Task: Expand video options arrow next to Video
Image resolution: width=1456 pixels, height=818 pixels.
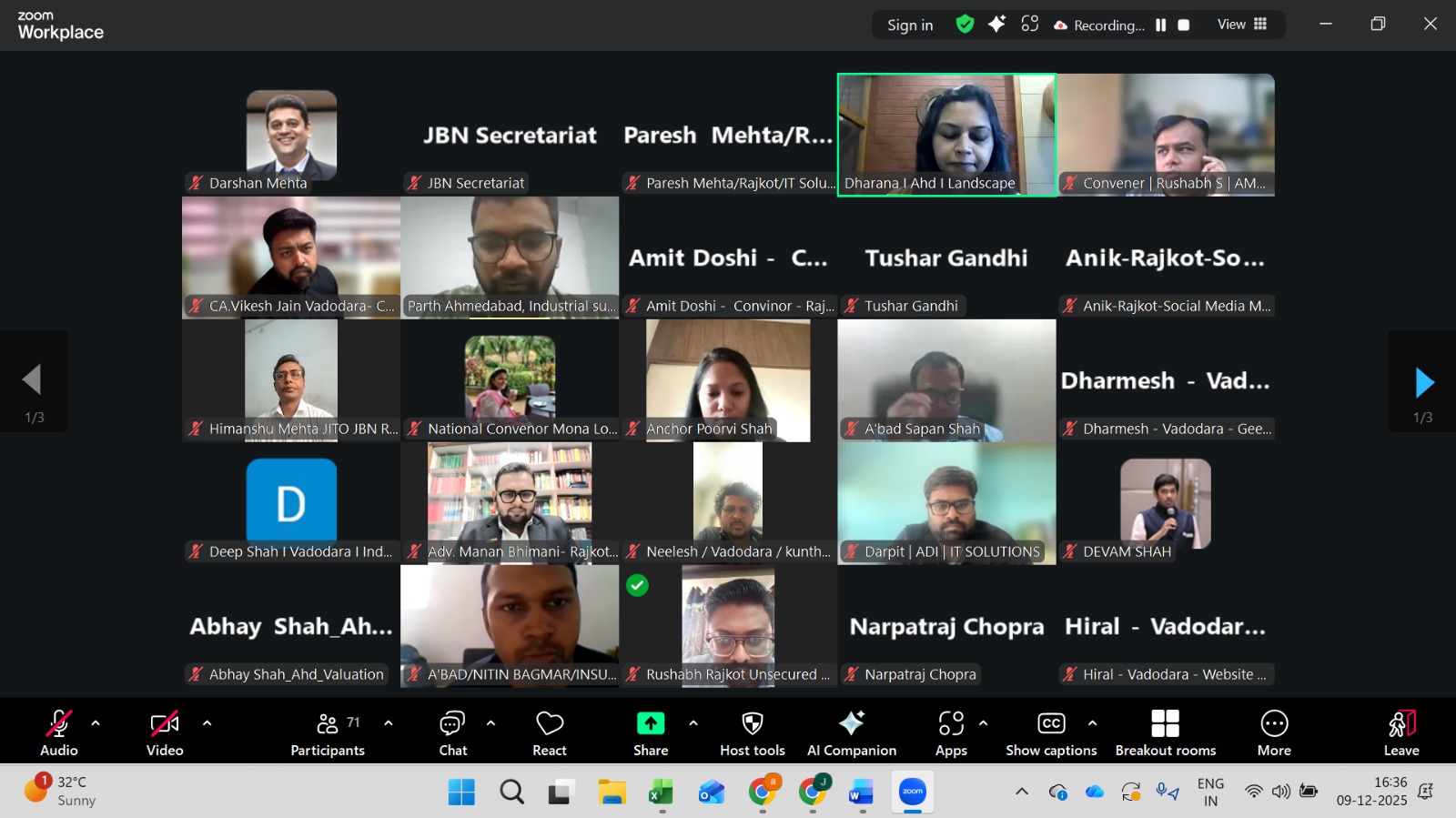Action: coord(207,723)
